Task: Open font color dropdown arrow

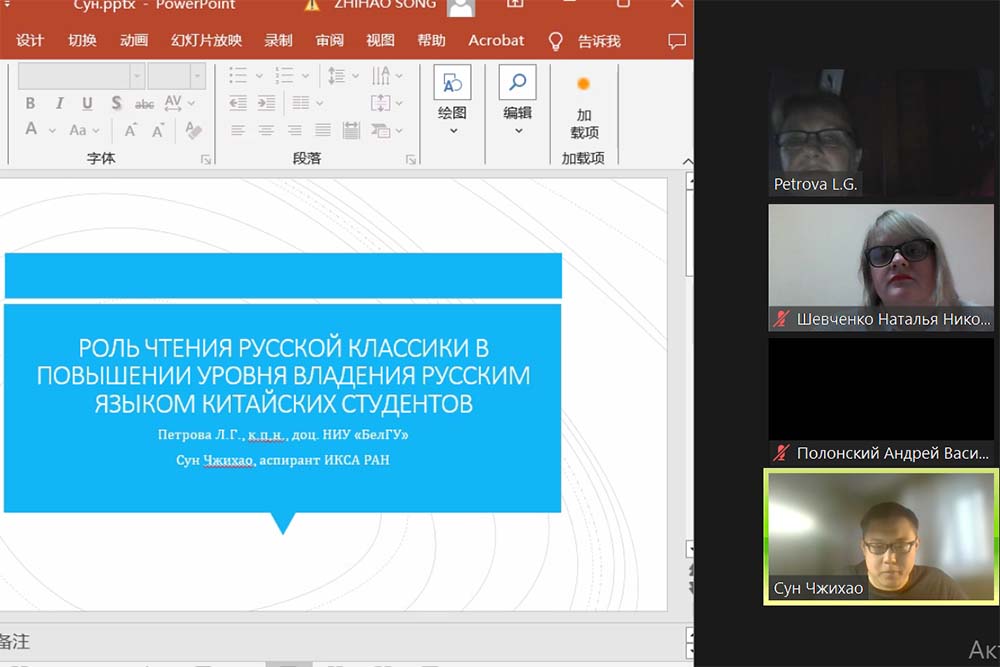Action: (50, 130)
